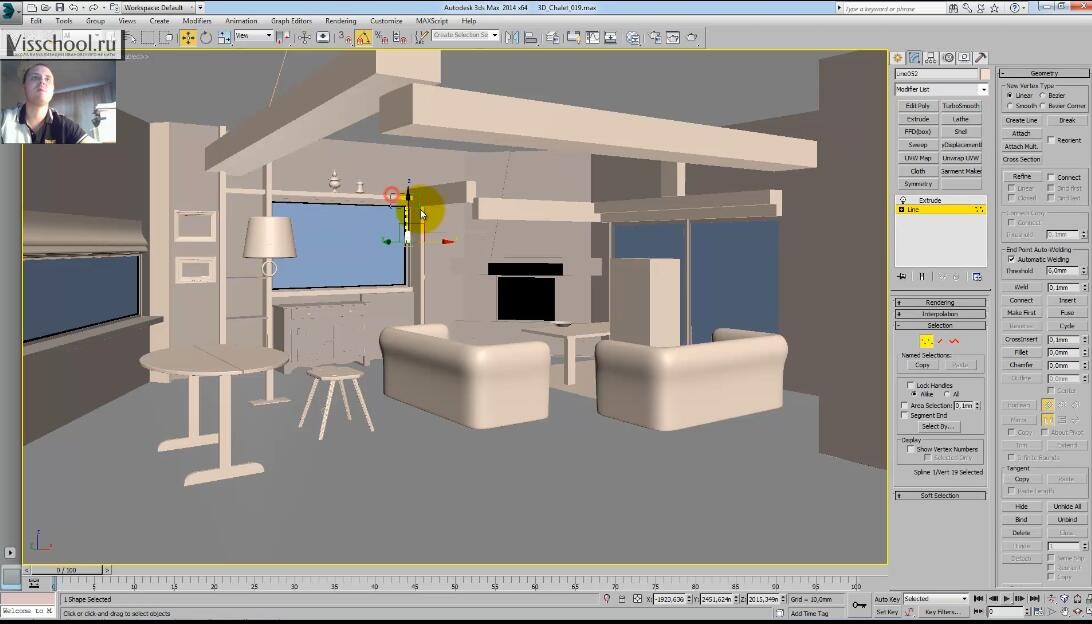Click the Open File icon in title bar
This screenshot has height=624, width=1092.
(45, 8)
